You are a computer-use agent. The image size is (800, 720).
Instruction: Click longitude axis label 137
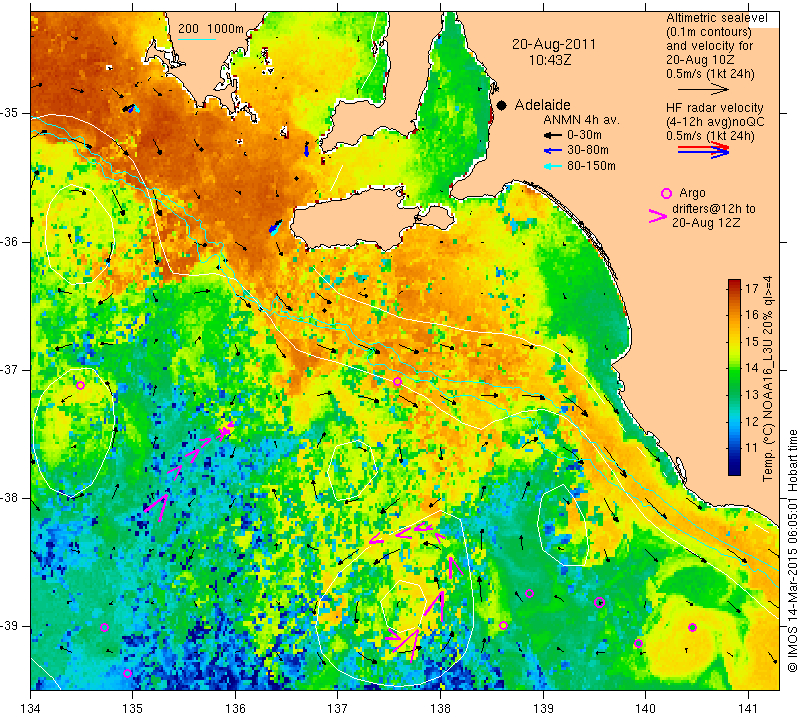pyautogui.click(x=338, y=709)
